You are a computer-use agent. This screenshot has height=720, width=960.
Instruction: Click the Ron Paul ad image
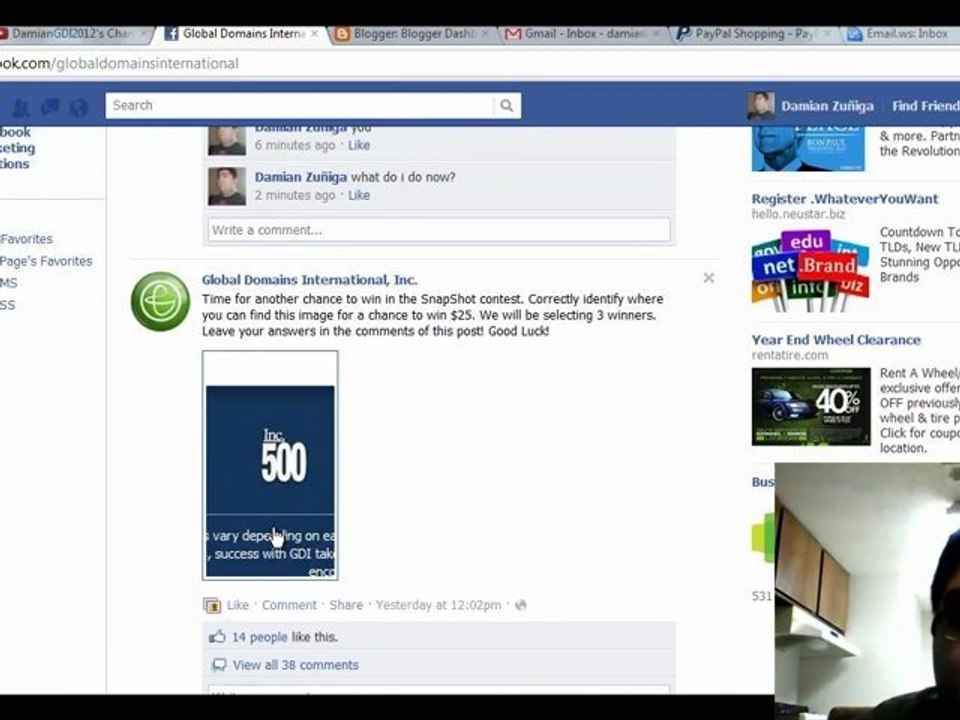tap(808, 148)
